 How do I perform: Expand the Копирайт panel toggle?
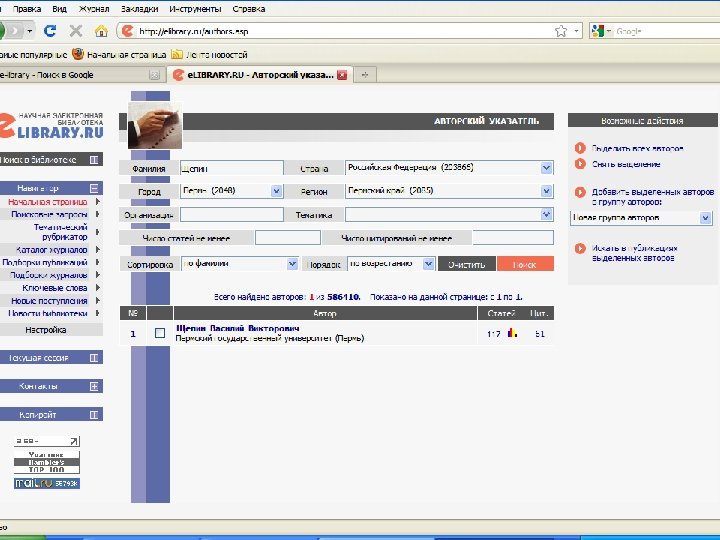click(x=94, y=415)
